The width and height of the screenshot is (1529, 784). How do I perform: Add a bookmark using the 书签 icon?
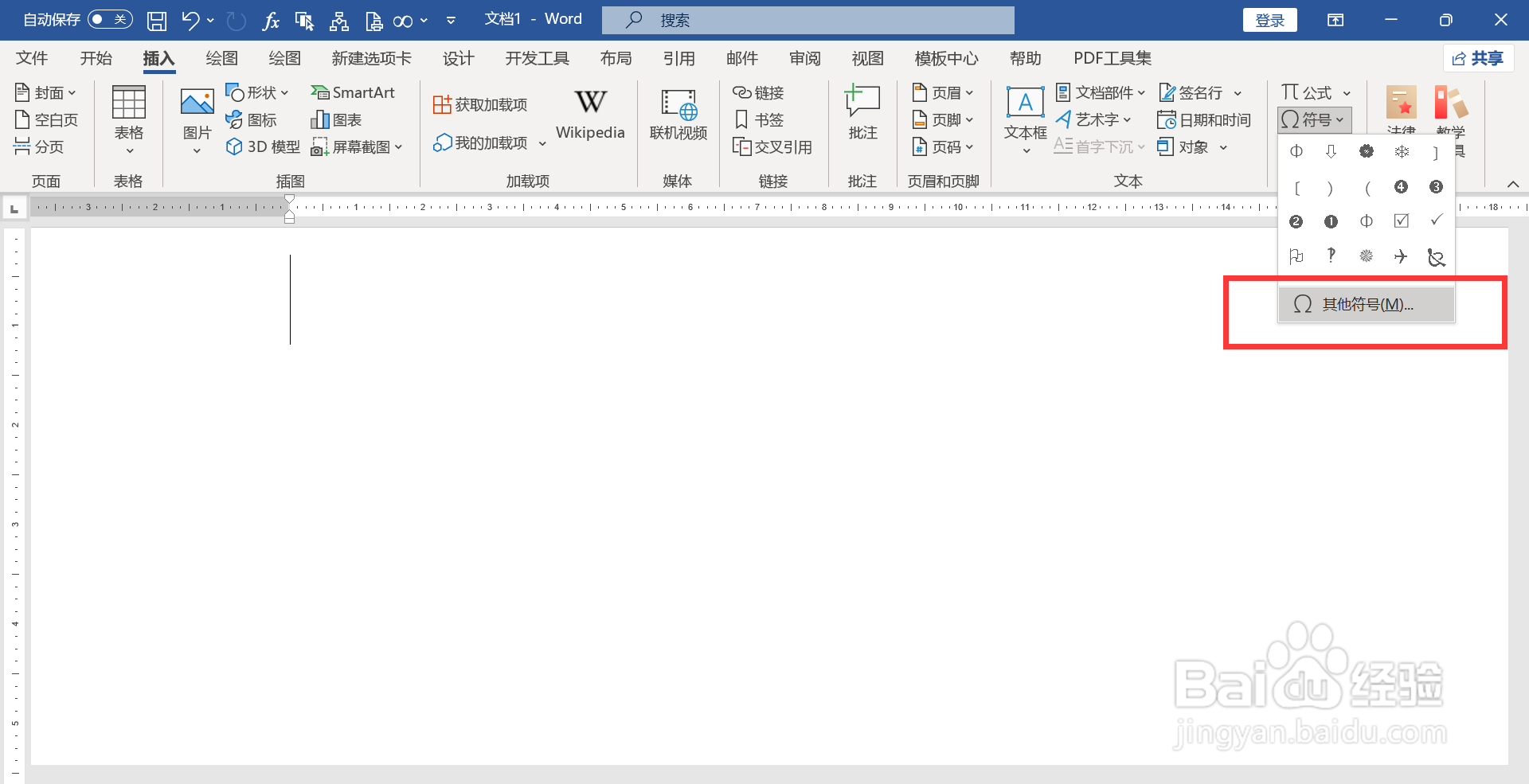tap(759, 119)
